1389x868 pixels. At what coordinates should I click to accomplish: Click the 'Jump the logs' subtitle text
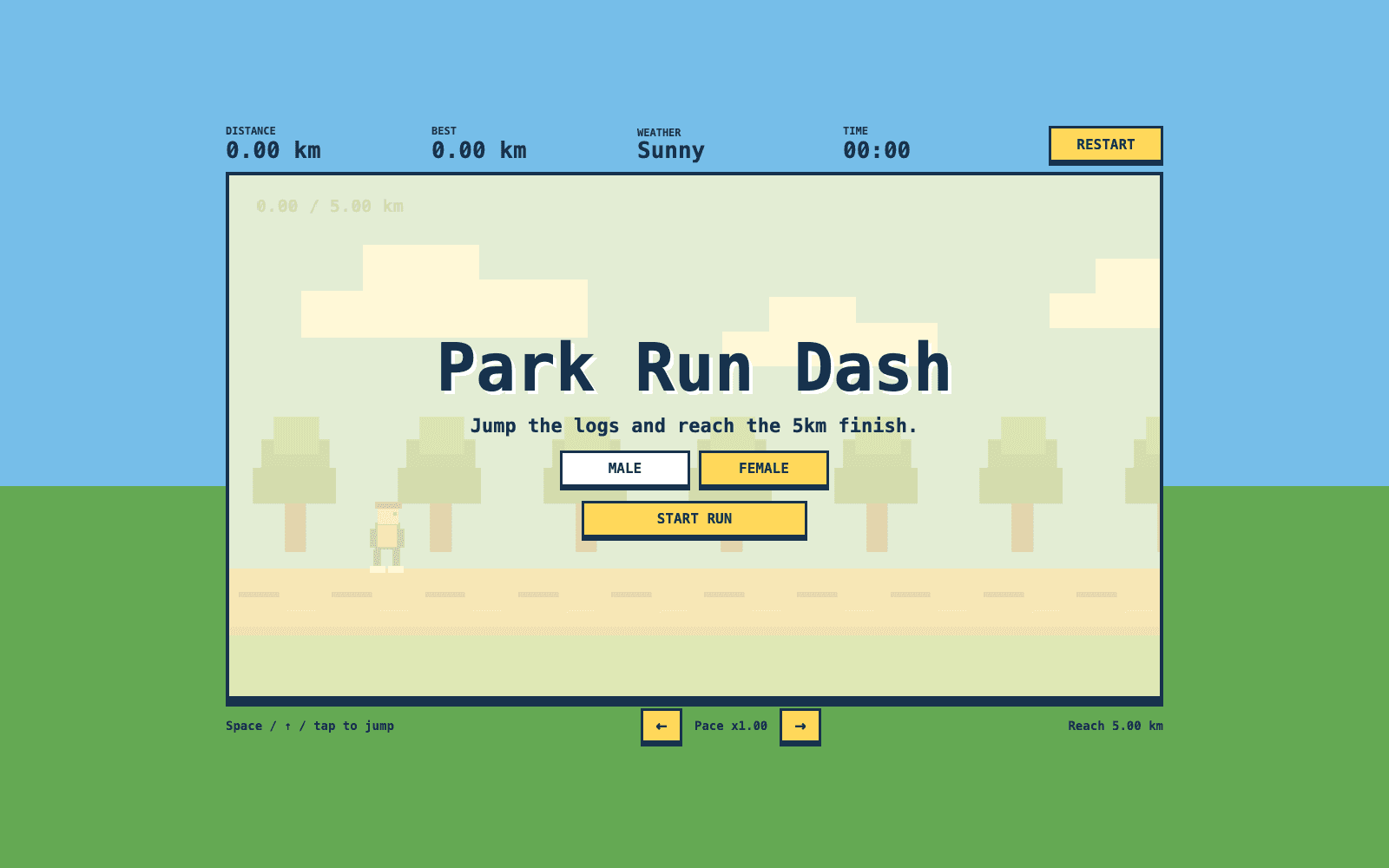click(694, 426)
